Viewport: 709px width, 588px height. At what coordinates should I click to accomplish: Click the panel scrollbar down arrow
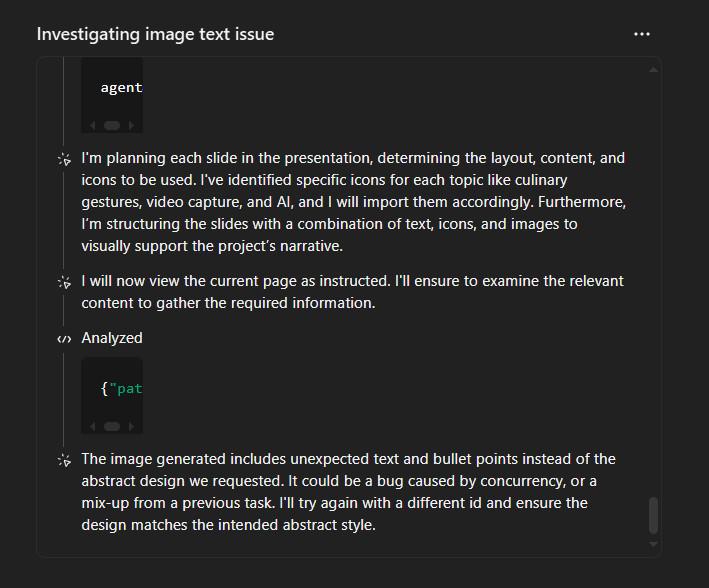click(x=653, y=544)
